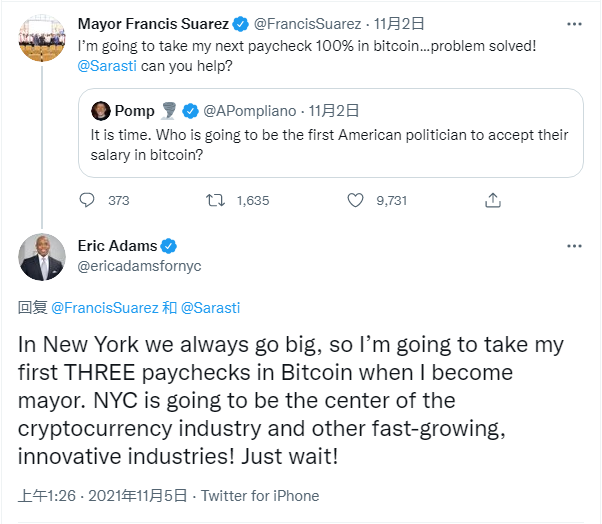Click @FrancisSuarez in the reply-to line

(x=104, y=308)
